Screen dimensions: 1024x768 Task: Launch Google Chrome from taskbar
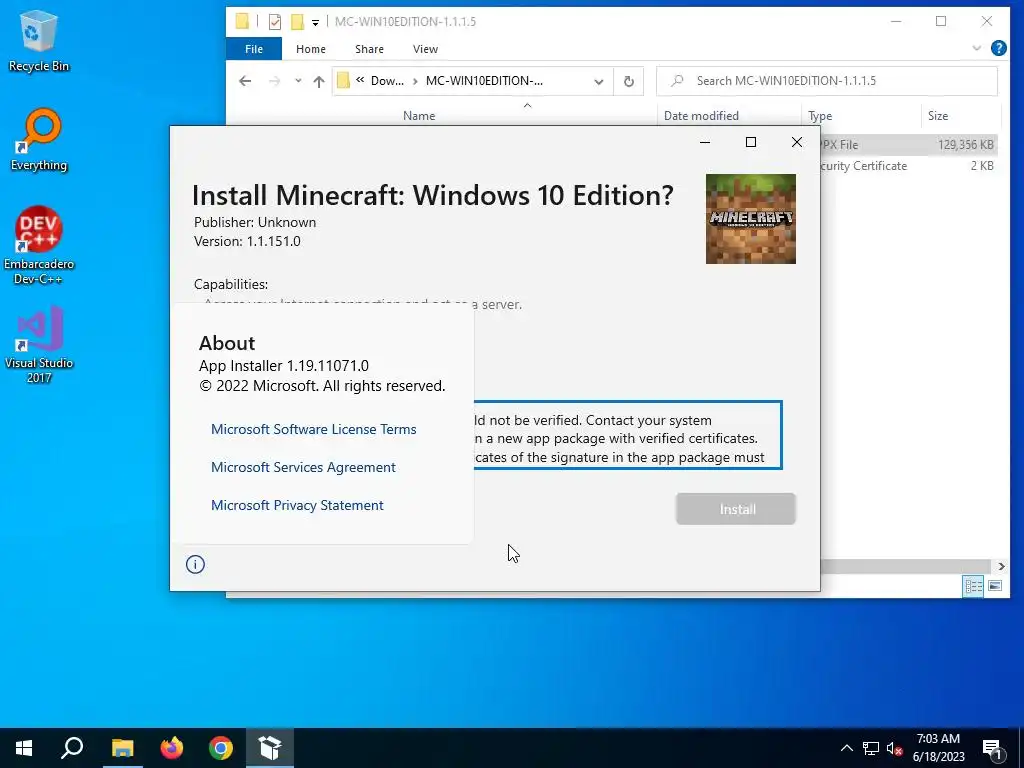221,748
